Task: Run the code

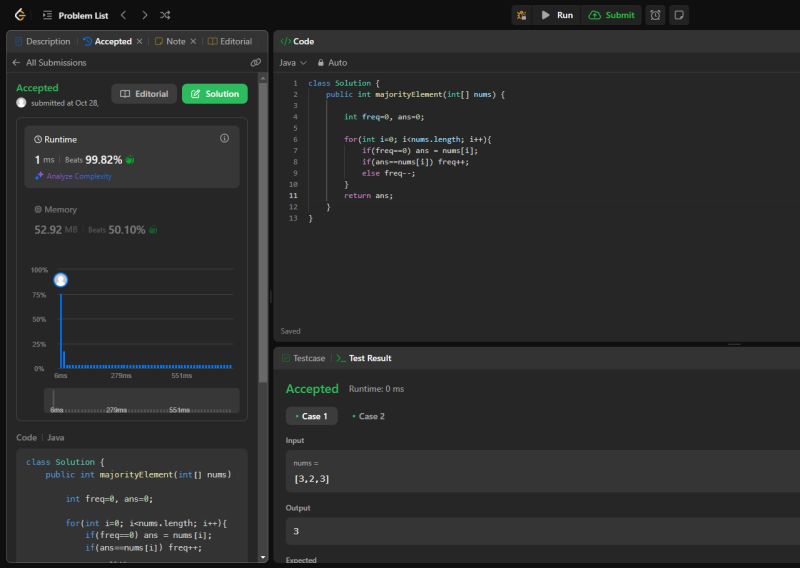Action: pos(557,15)
